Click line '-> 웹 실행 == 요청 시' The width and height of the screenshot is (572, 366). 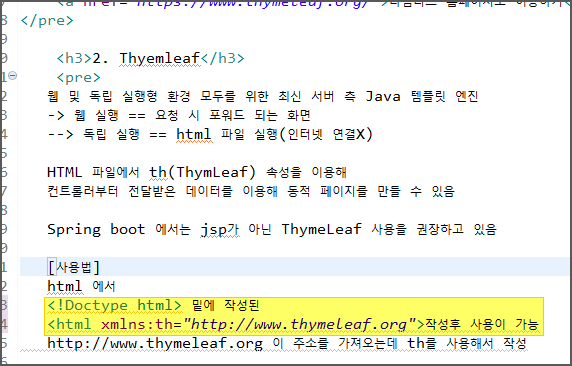click(179, 115)
